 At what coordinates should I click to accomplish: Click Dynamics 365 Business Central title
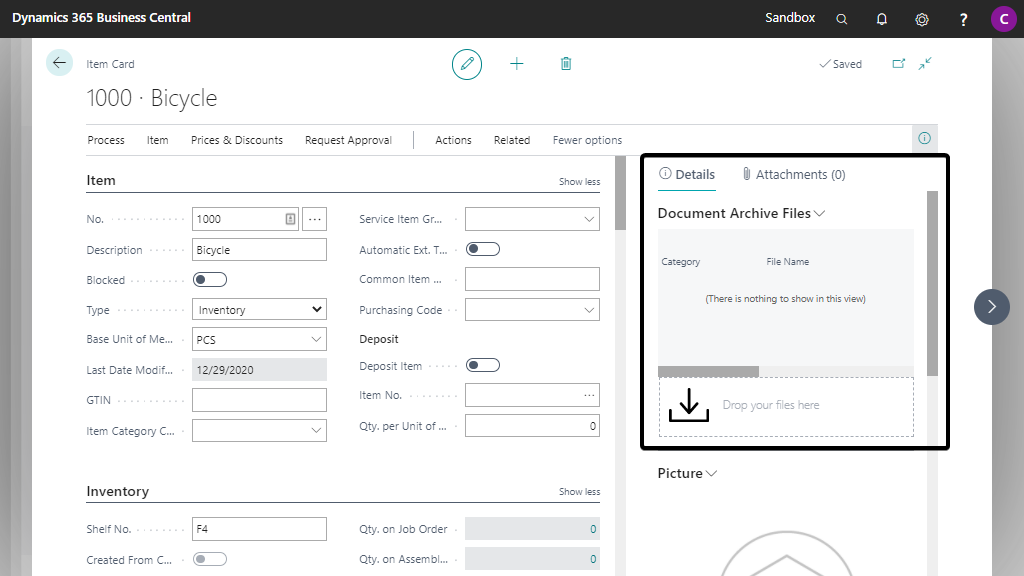(x=101, y=18)
